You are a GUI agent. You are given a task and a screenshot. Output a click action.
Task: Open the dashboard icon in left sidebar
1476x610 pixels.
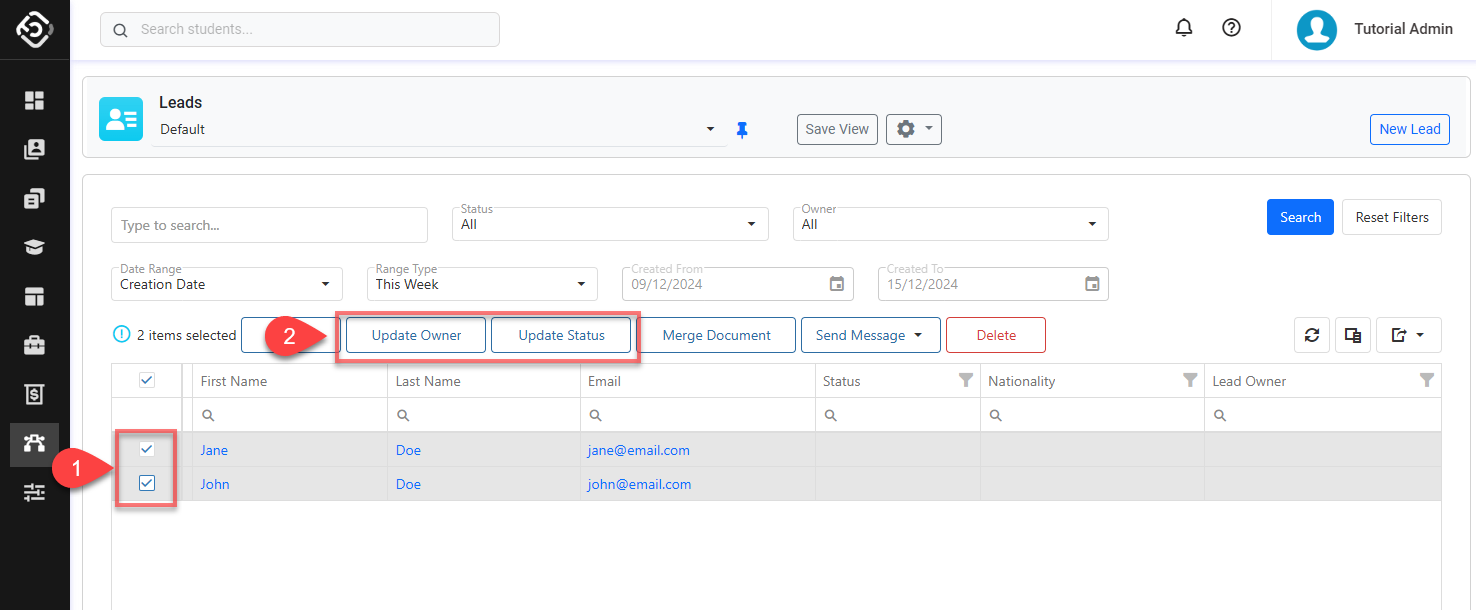[35, 100]
